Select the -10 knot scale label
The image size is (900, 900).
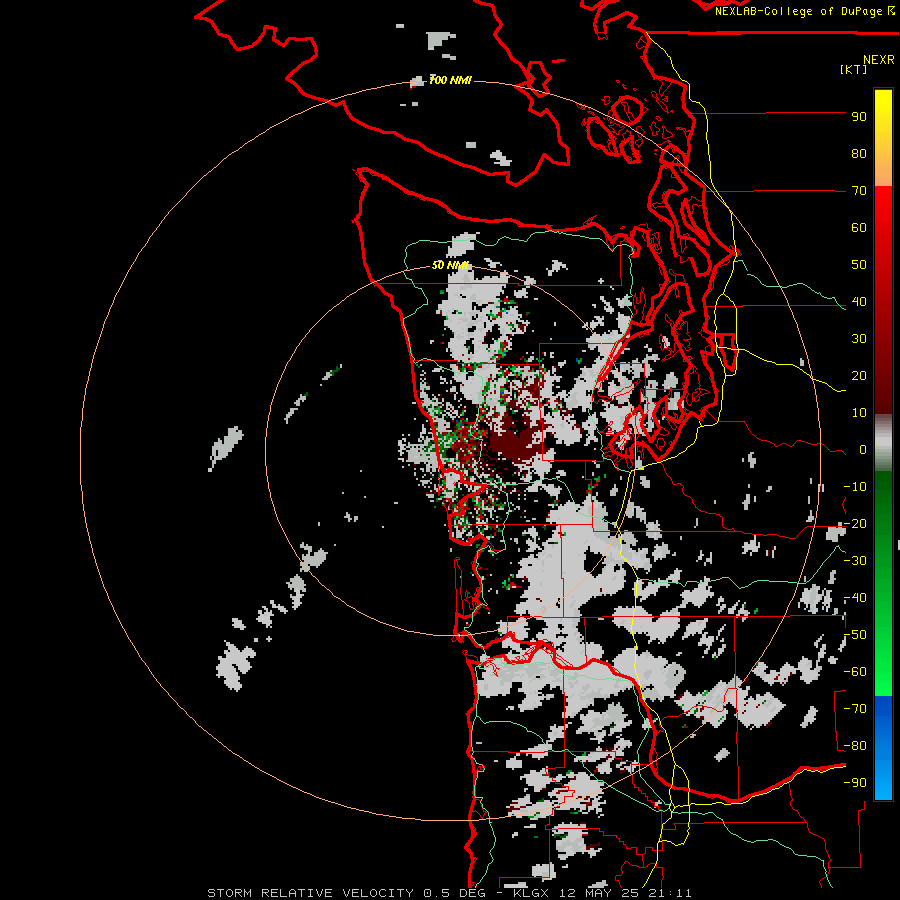pos(855,487)
